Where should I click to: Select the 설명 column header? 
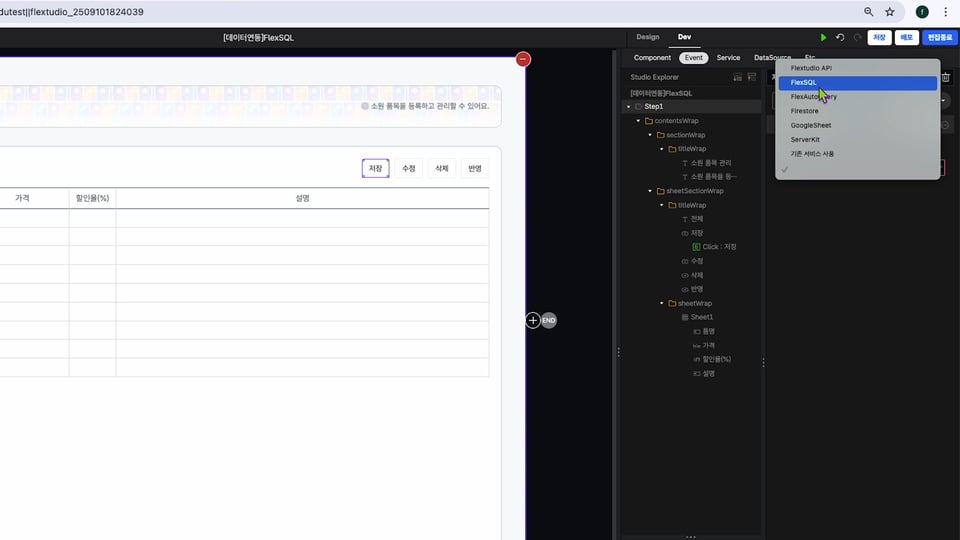pyautogui.click(x=302, y=198)
